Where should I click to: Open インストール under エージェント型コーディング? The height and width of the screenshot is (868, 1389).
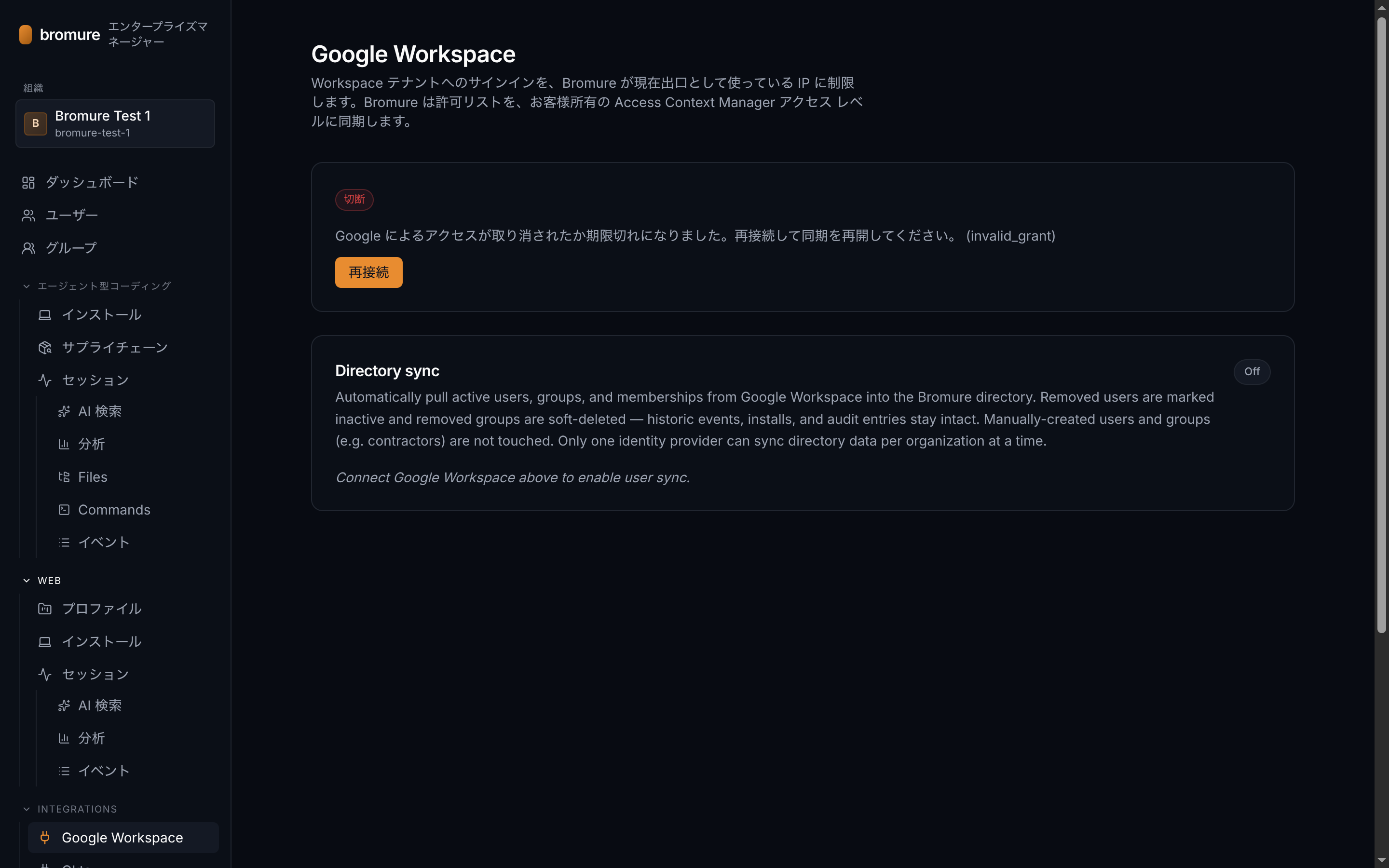123,314
